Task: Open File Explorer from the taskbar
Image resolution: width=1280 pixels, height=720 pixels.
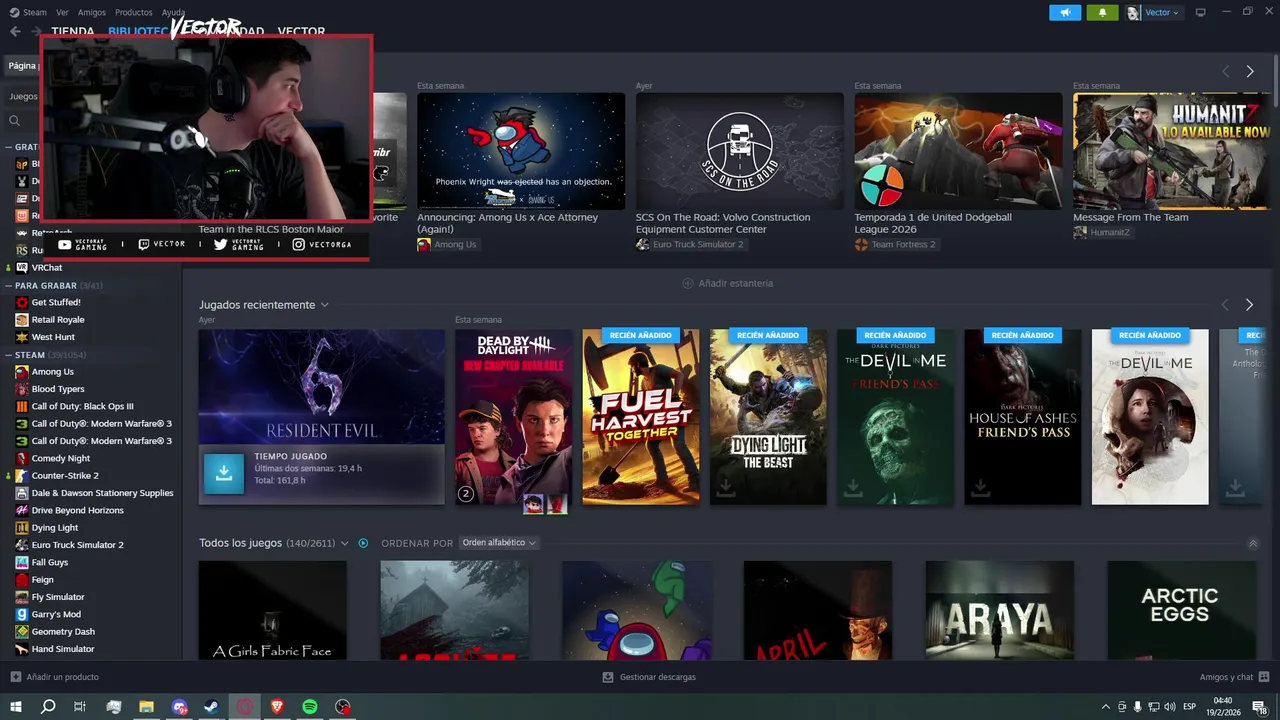Action: point(146,707)
